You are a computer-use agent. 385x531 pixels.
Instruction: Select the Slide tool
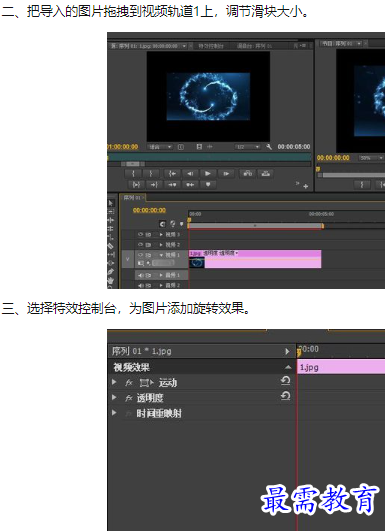tap(111, 263)
